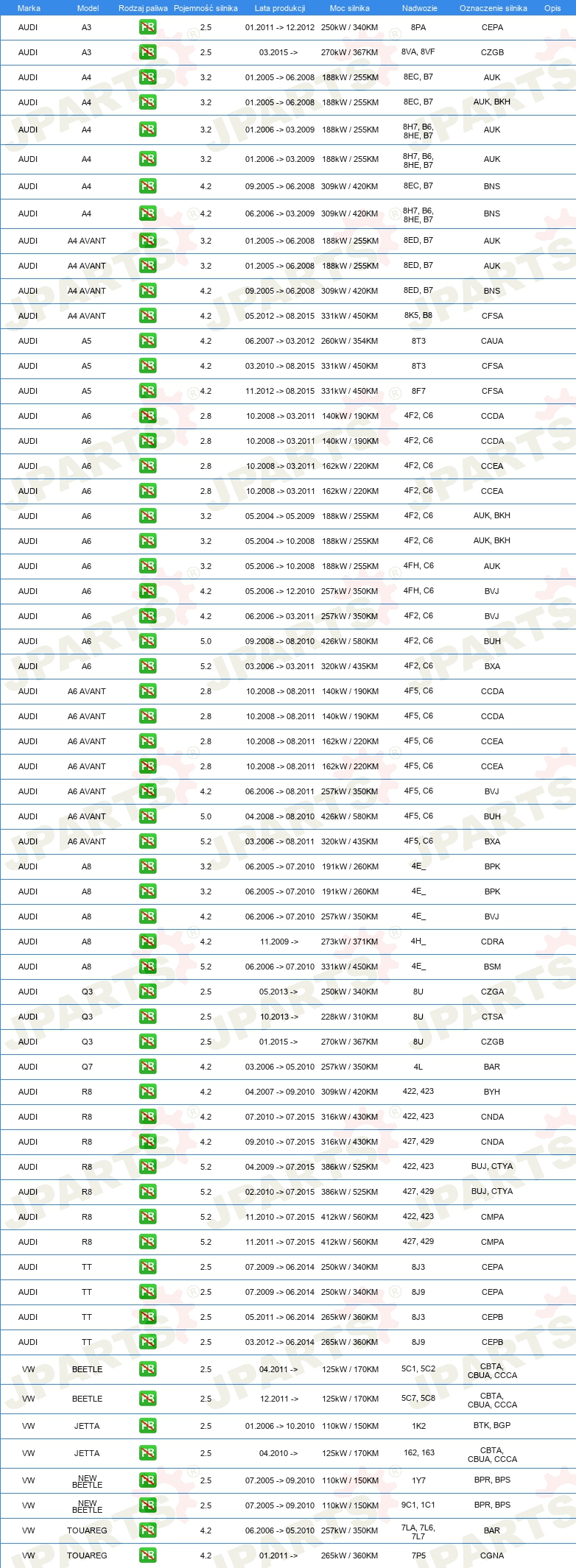Select the body code cell 1K2
This screenshot has width=576, height=1568.
418,1426
